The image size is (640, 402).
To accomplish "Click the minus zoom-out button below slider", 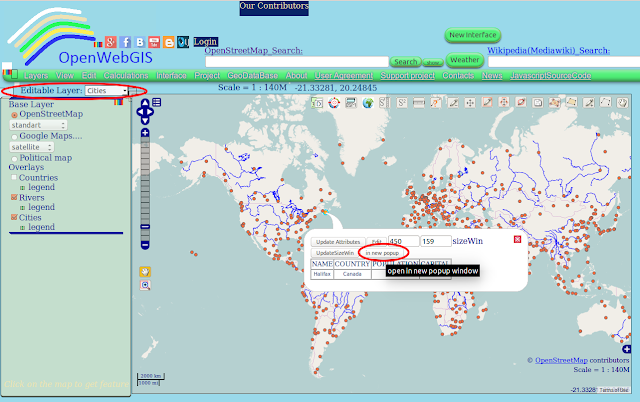I will tap(145, 245).
